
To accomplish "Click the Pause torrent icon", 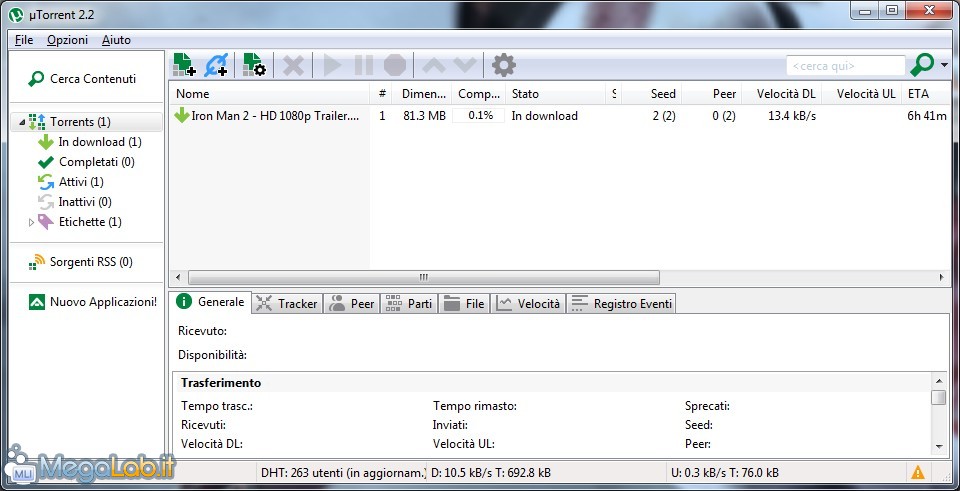I will (x=364, y=64).
